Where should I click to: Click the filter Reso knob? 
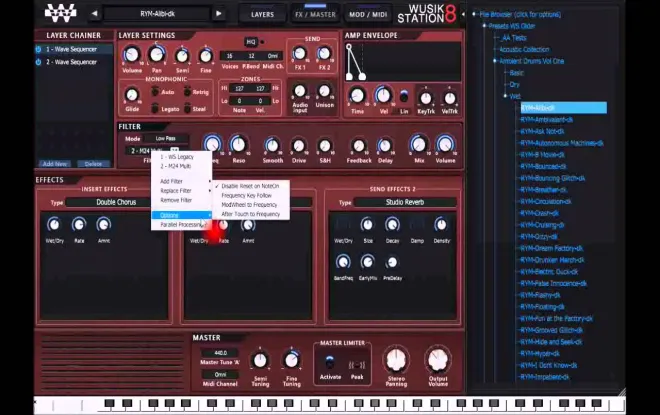click(238, 145)
